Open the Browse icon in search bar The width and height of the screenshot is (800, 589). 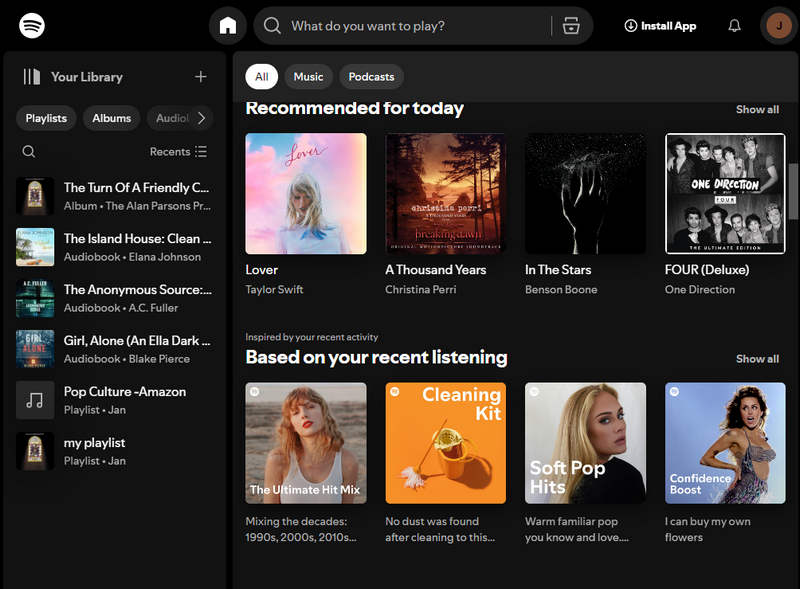(x=570, y=26)
